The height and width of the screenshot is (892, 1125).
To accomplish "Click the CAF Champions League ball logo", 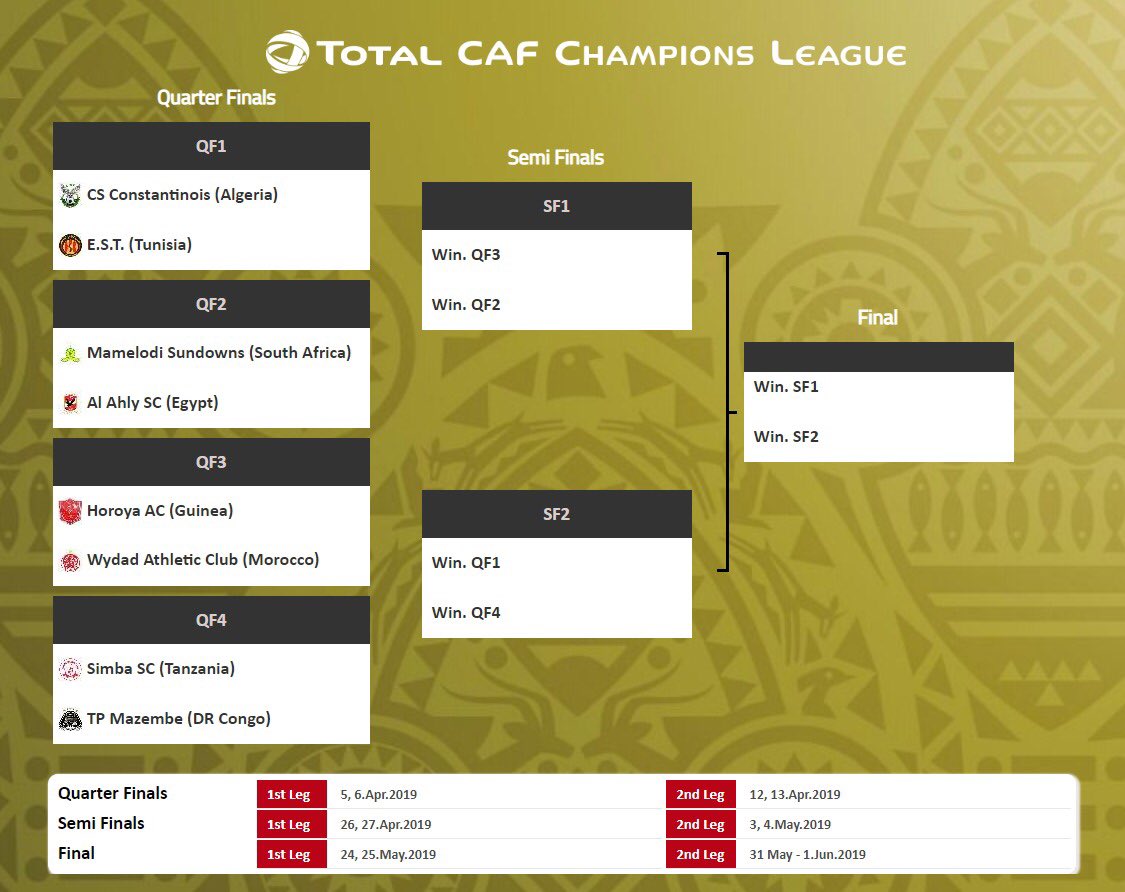I will point(287,52).
